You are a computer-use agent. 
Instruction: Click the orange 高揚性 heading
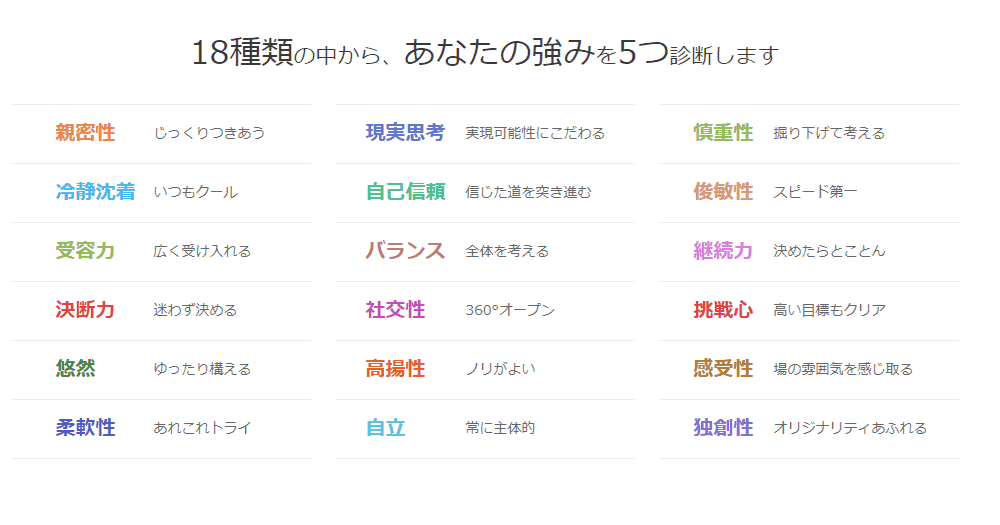[x=395, y=368]
